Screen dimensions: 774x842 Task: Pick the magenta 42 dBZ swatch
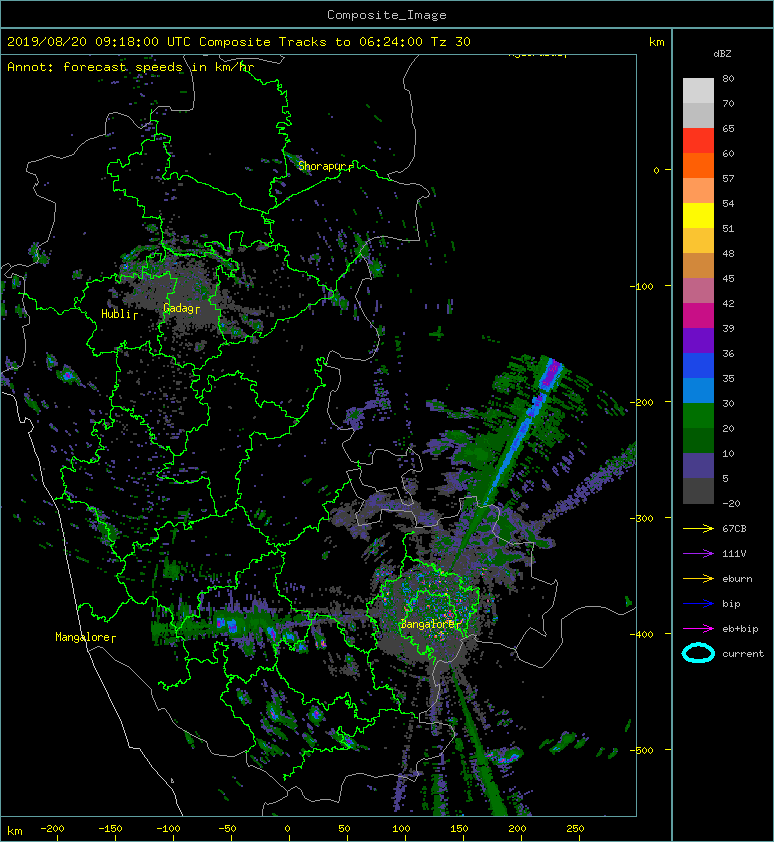[698, 315]
